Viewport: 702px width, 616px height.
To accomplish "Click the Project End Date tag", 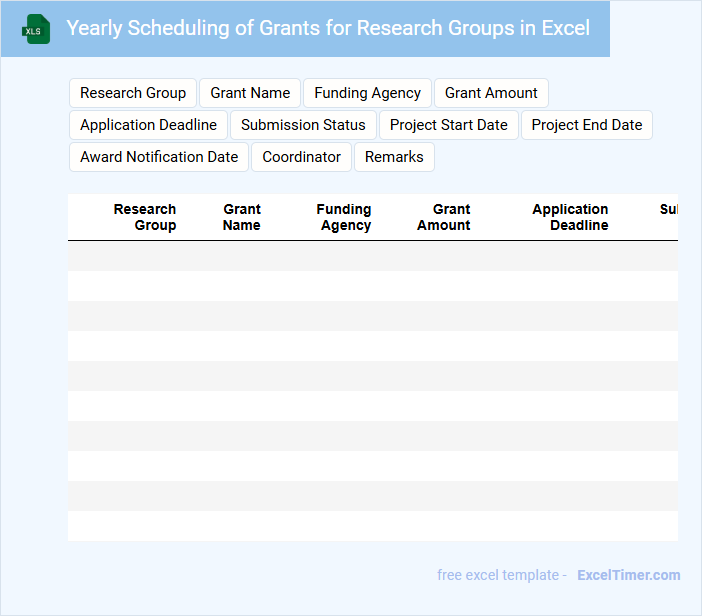I will pos(587,125).
